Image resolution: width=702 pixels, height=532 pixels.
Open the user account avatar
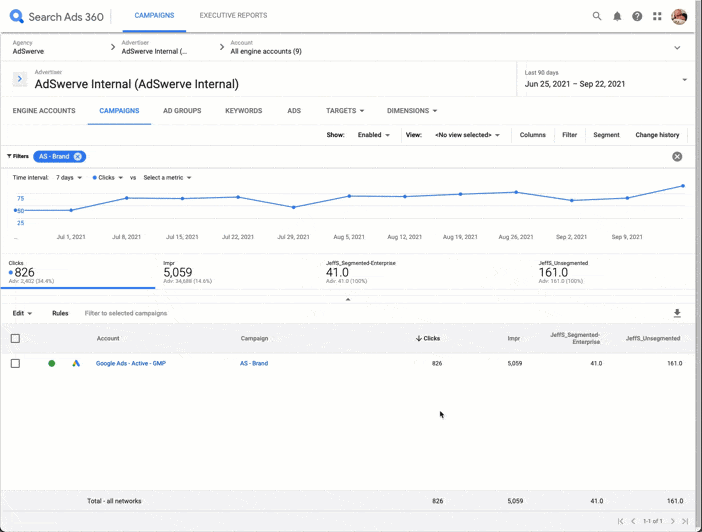(x=679, y=17)
